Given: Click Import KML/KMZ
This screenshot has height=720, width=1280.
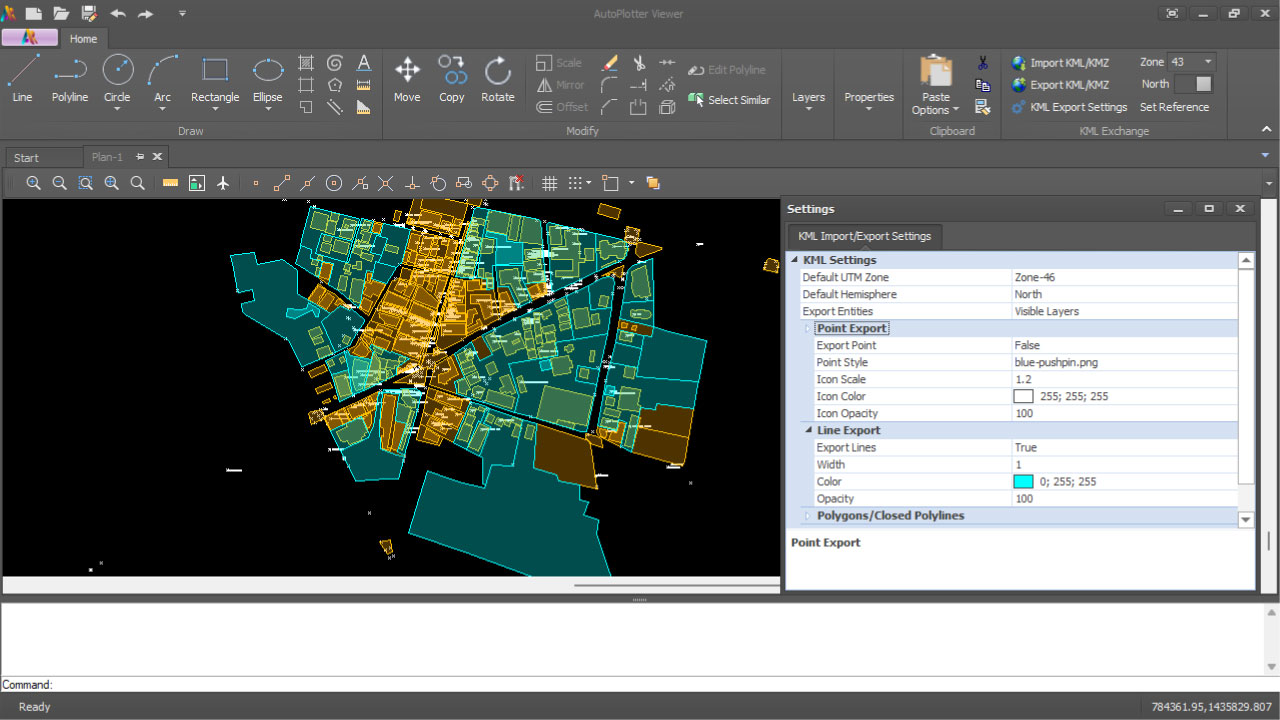Looking at the screenshot, I should (x=1059, y=62).
